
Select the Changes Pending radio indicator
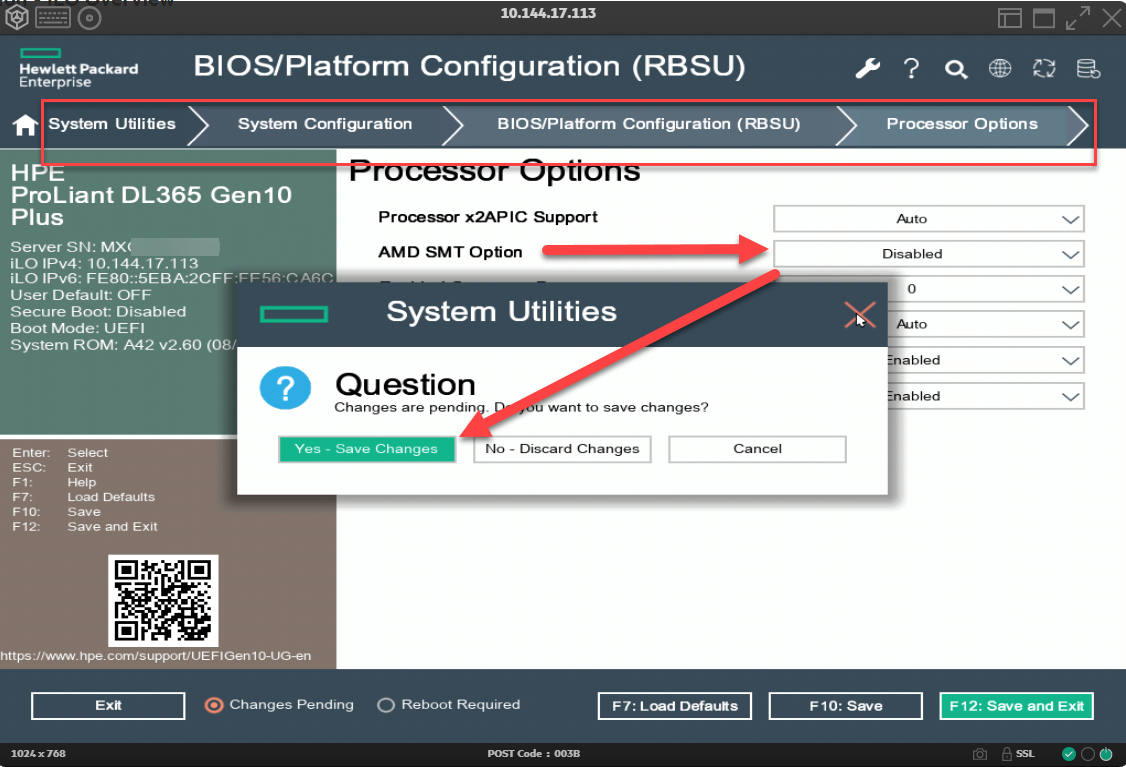point(214,705)
